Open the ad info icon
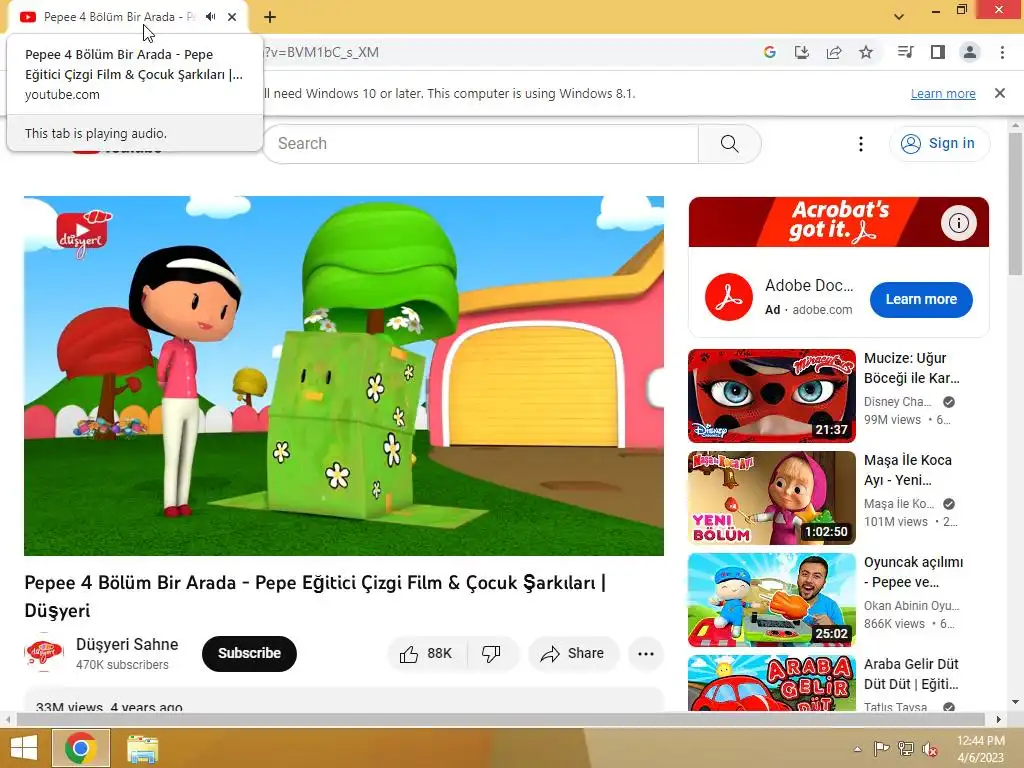Viewport: 1024px width, 768px height. 959,223
